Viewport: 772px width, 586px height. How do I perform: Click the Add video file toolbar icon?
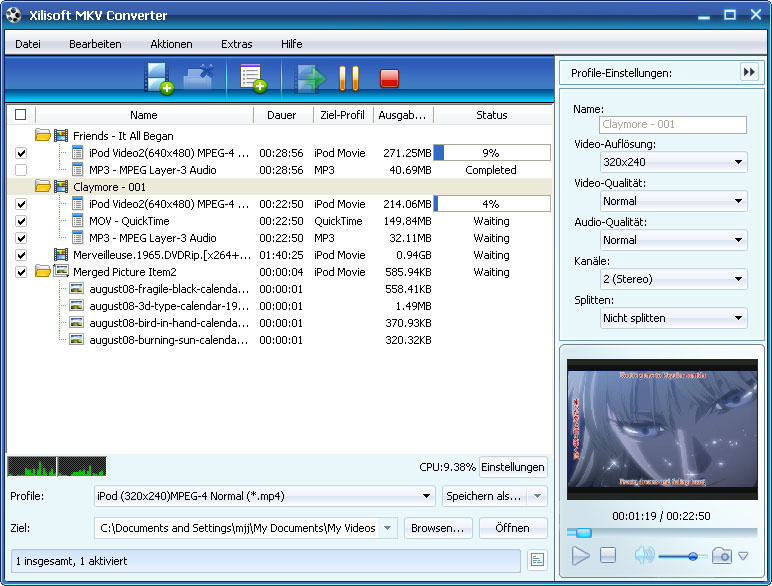click(x=159, y=78)
